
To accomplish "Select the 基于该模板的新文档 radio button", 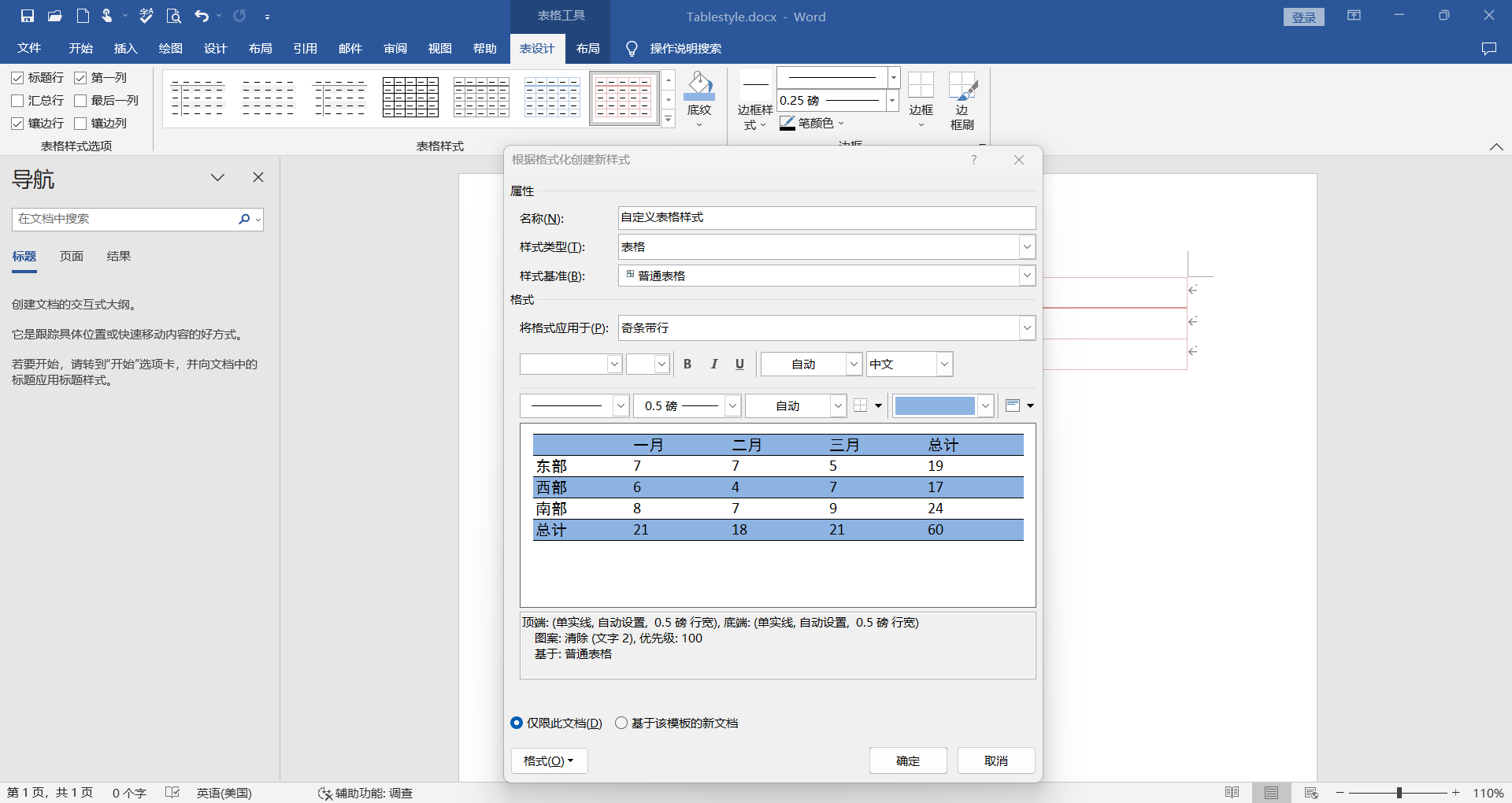I will [621, 723].
